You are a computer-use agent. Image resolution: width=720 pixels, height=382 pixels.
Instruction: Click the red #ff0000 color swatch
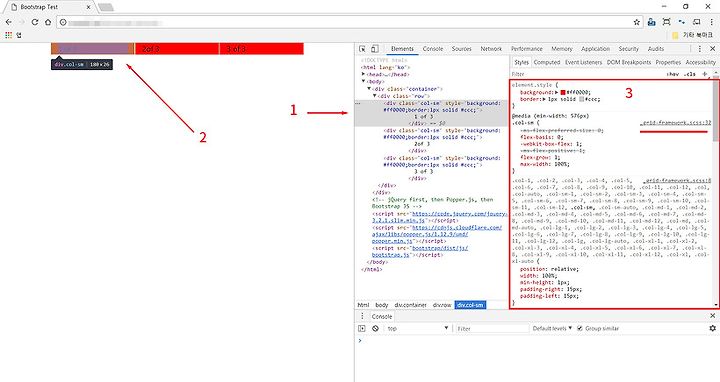coord(563,92)
